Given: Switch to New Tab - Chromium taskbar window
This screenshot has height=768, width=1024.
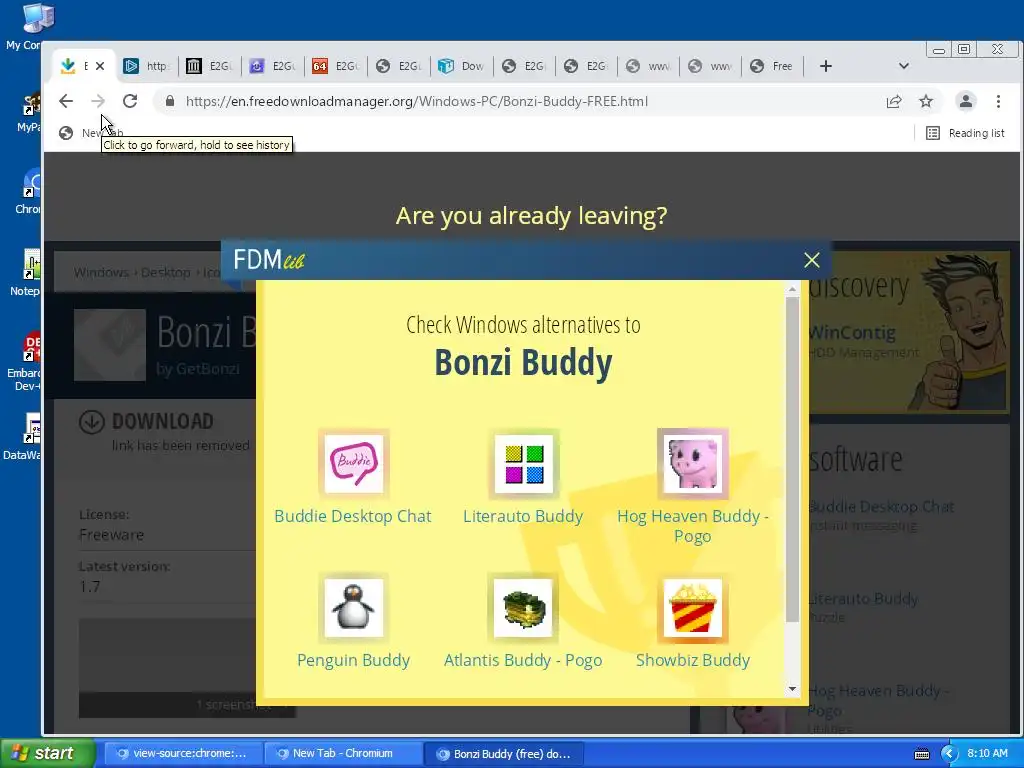Looking at the screenshot, I should click(x=344, y=754).
